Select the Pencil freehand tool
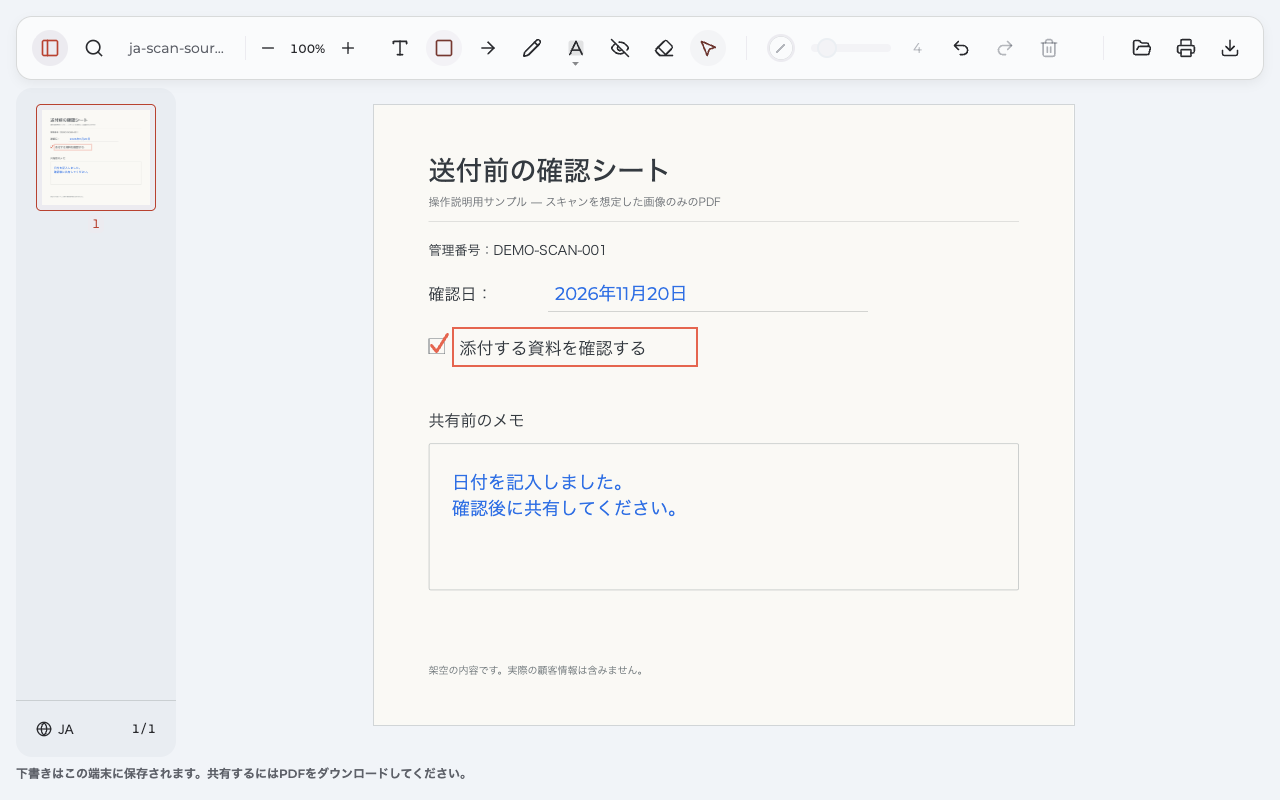 pyautogui.click(x=532, y=48)
